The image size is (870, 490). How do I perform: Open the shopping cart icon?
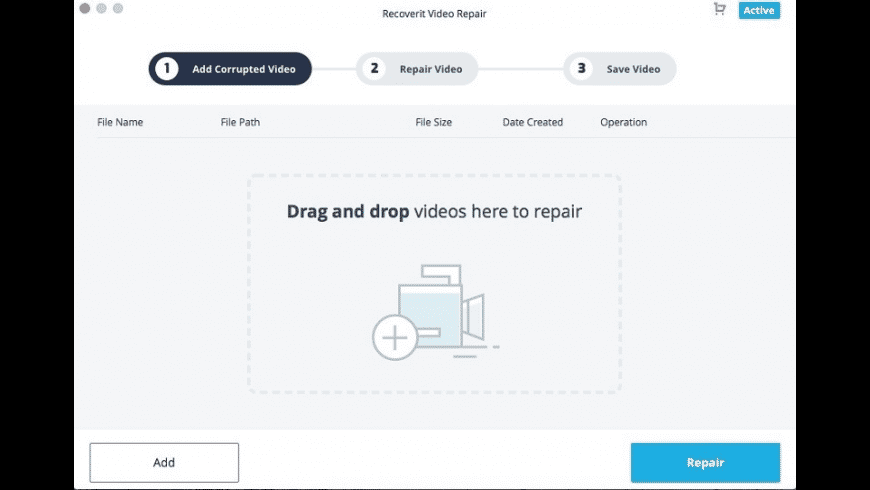[720, 9]
